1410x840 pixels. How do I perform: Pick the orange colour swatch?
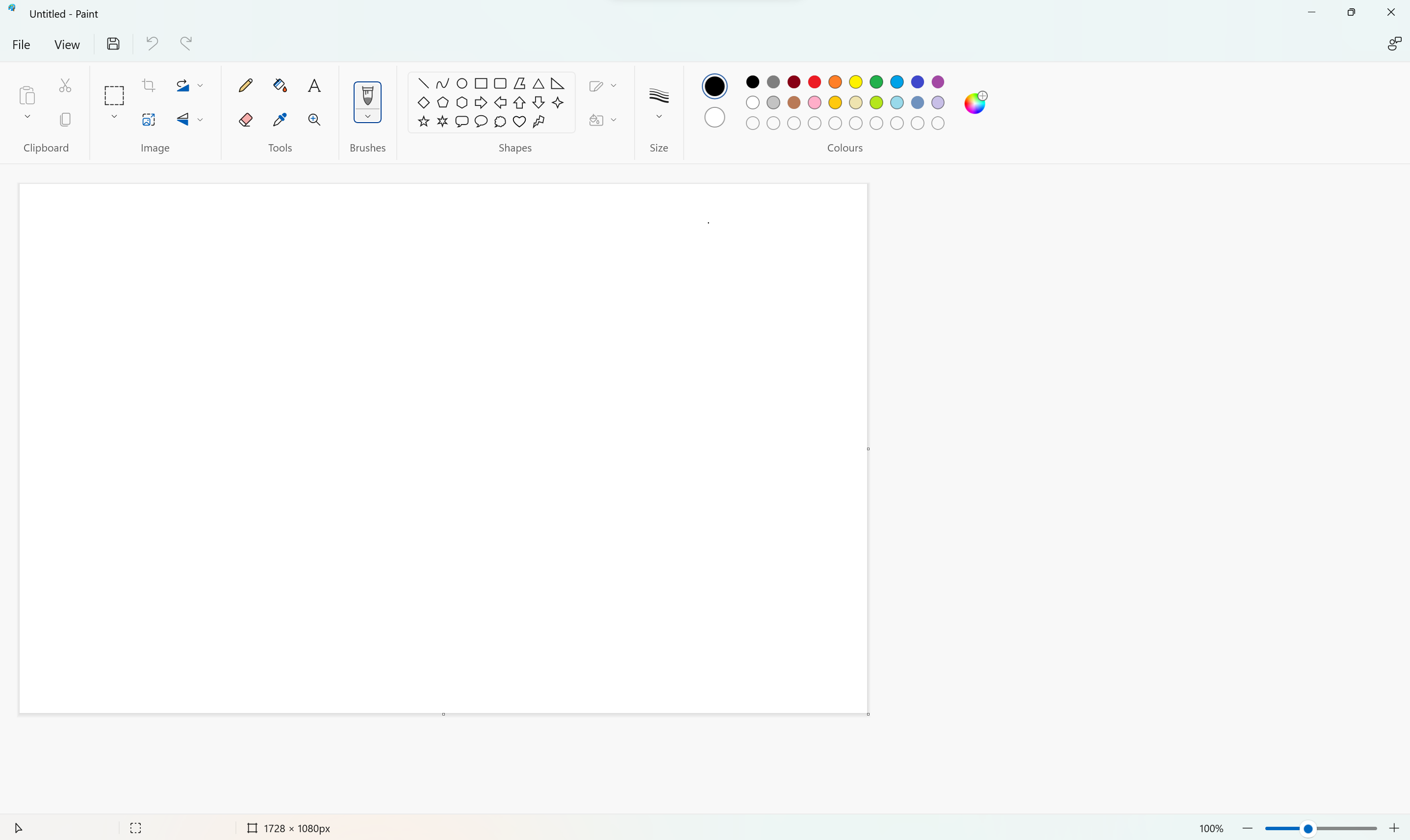click(835, 82)
